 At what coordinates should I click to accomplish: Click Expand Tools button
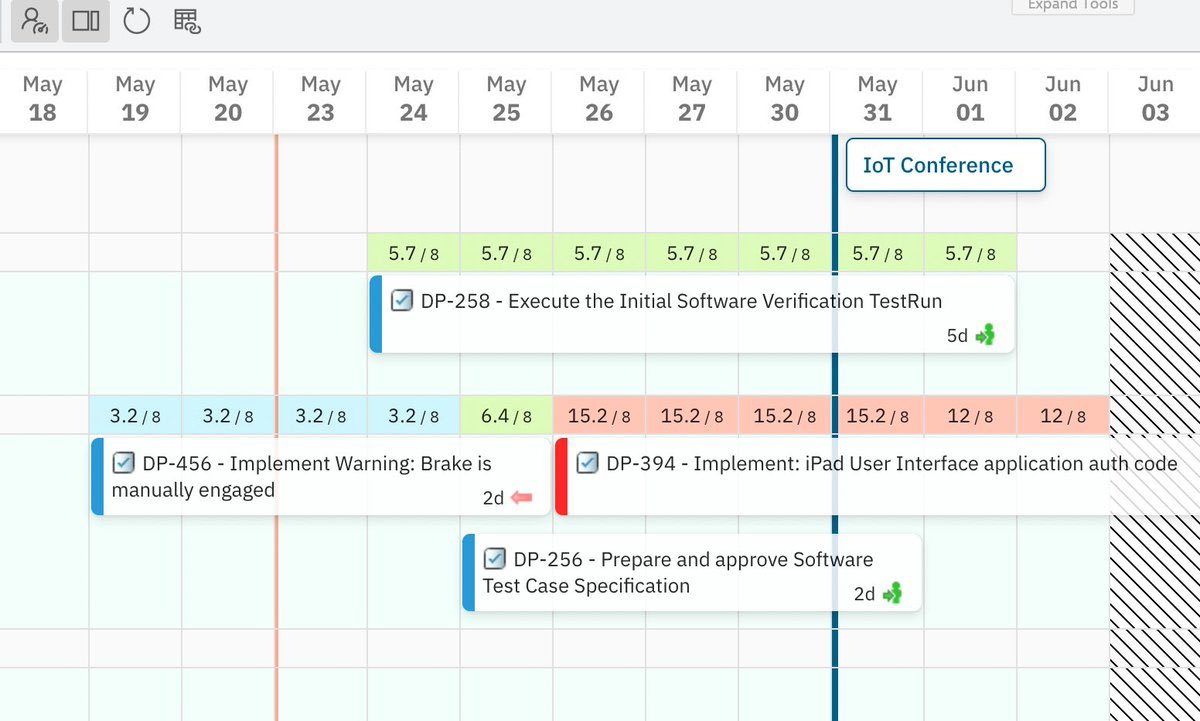[1073, 6]
